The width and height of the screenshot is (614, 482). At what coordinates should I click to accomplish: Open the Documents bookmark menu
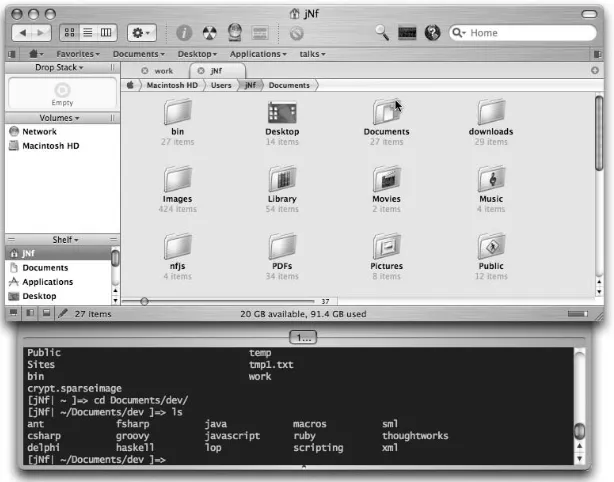pos(139,54)
